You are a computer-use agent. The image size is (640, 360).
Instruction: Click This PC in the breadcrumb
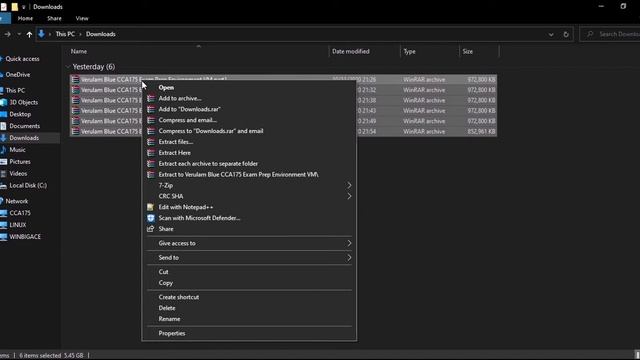pyautogui.click(x=65, y=34)
